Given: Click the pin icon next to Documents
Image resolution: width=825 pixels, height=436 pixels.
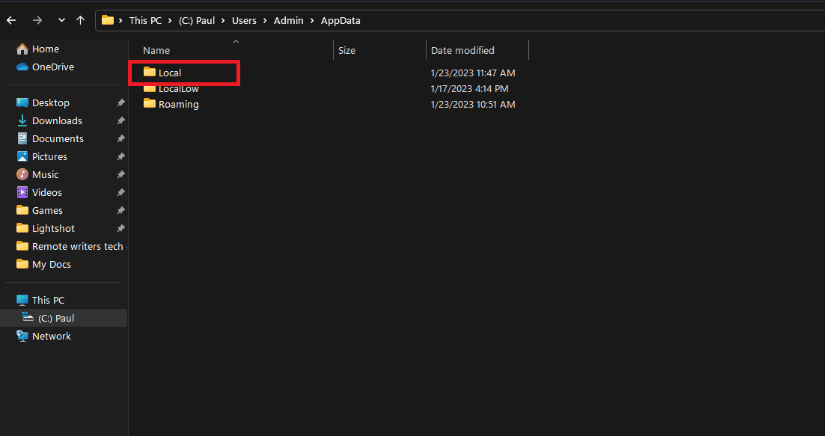Looking at the screenshot, I should point(120,138).
